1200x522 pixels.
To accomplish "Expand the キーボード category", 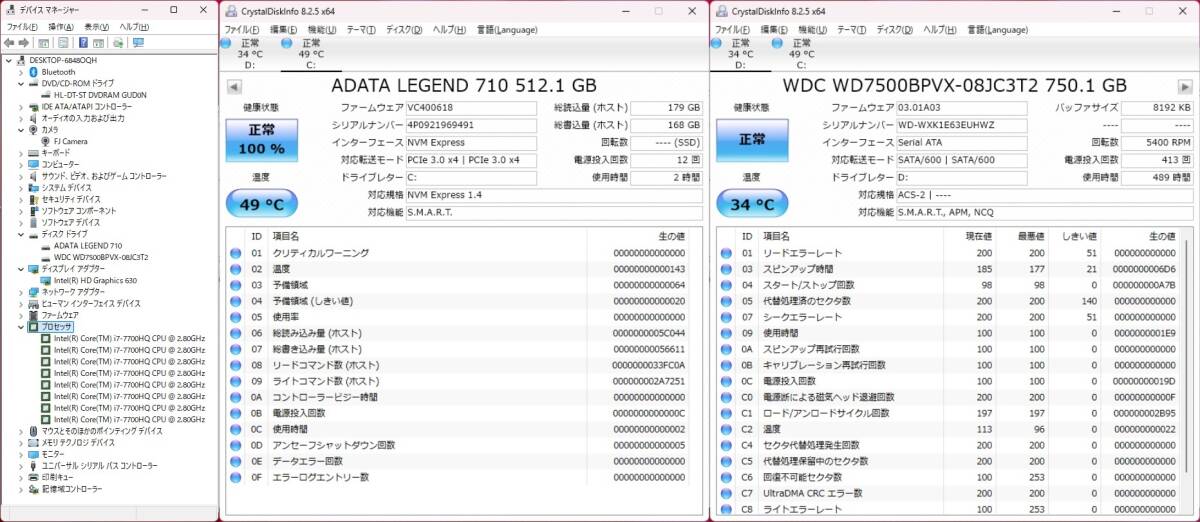I will click(22, 152).
